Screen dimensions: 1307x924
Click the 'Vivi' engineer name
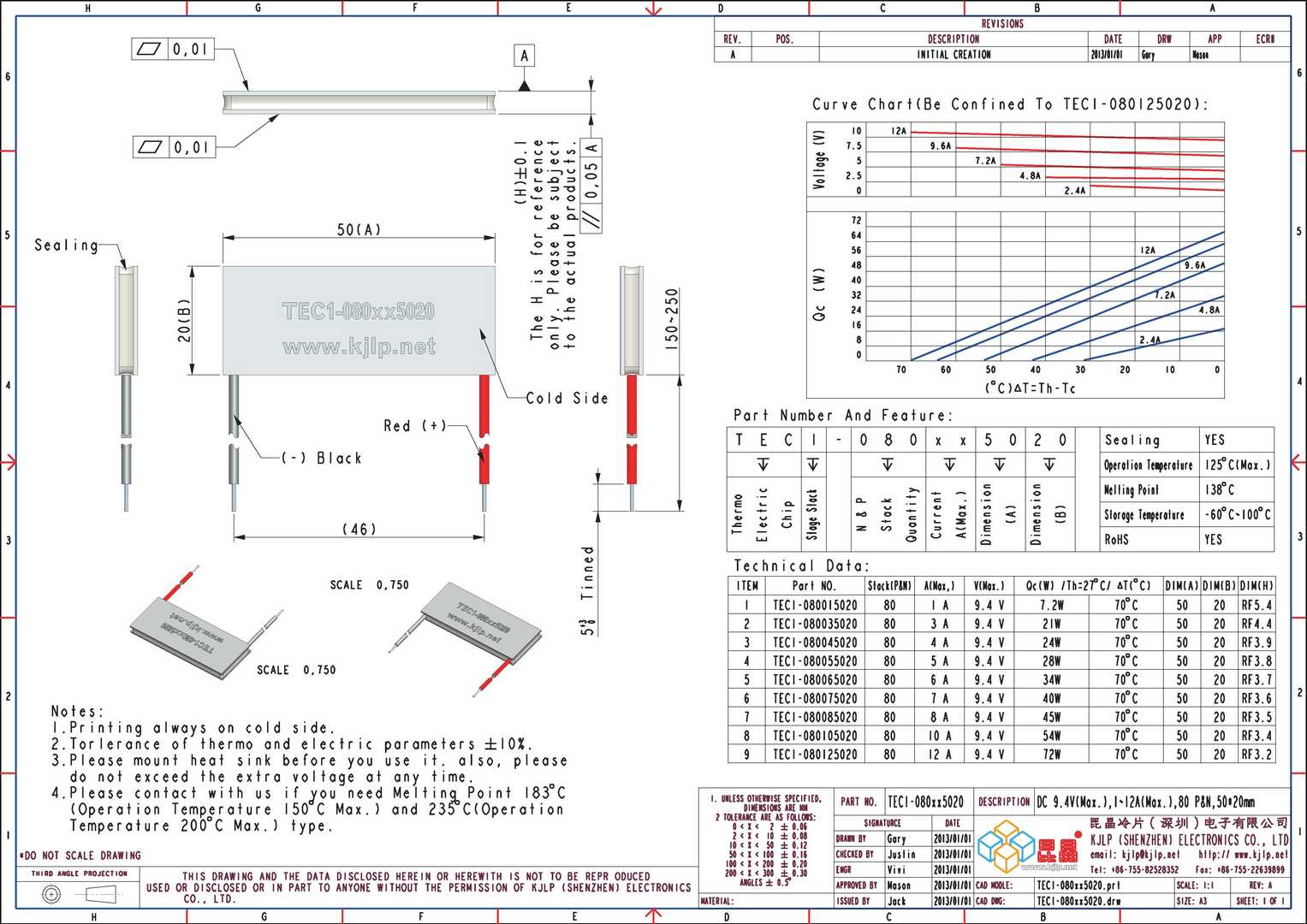coord(896,869)
